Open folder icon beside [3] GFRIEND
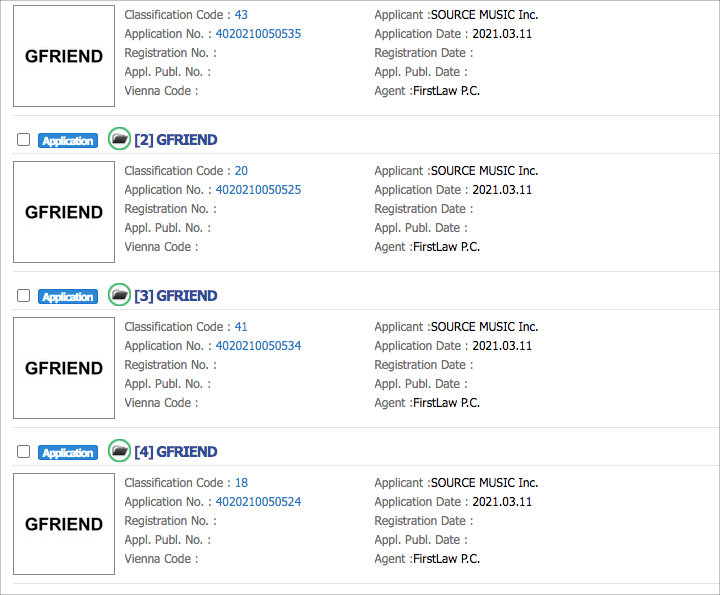 pyautogui.click(x=119, y=295)
